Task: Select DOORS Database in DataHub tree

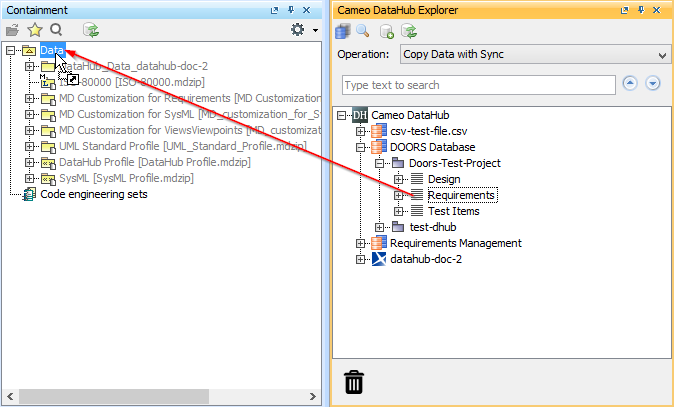Action: click(x=432, y=147)
